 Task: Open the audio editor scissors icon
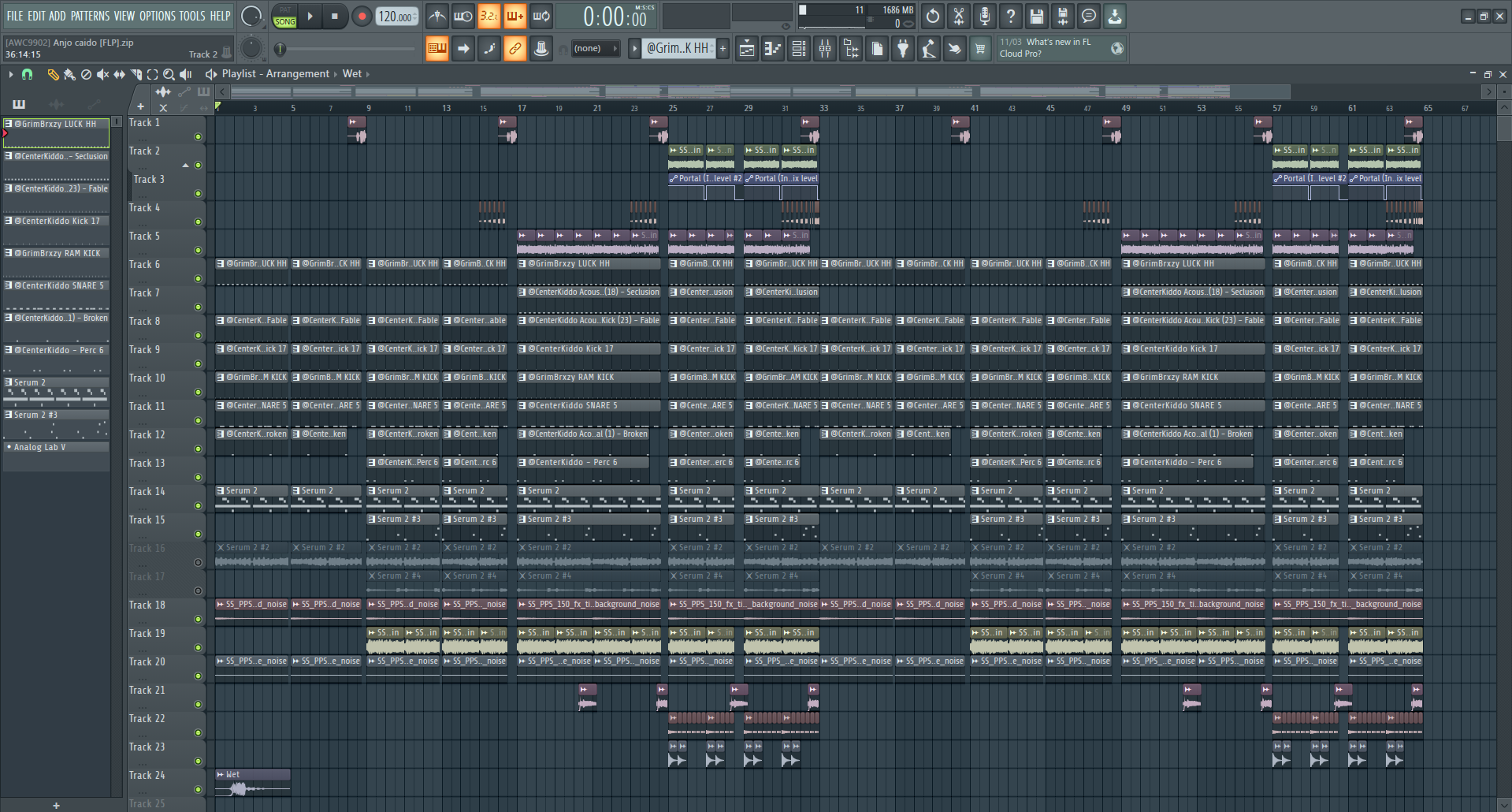959,16
